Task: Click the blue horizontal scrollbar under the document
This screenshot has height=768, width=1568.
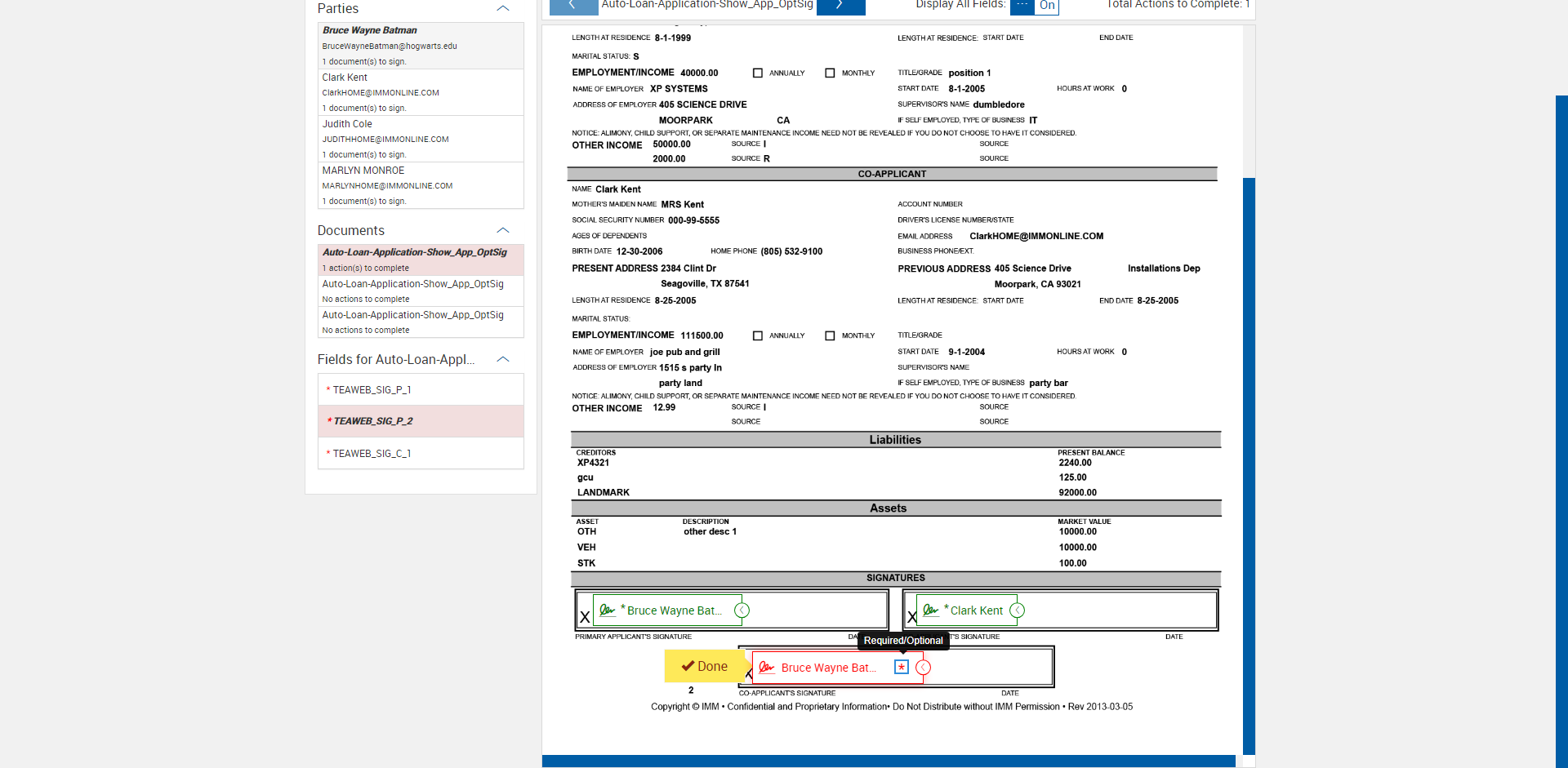Action: tap(889, 761)
